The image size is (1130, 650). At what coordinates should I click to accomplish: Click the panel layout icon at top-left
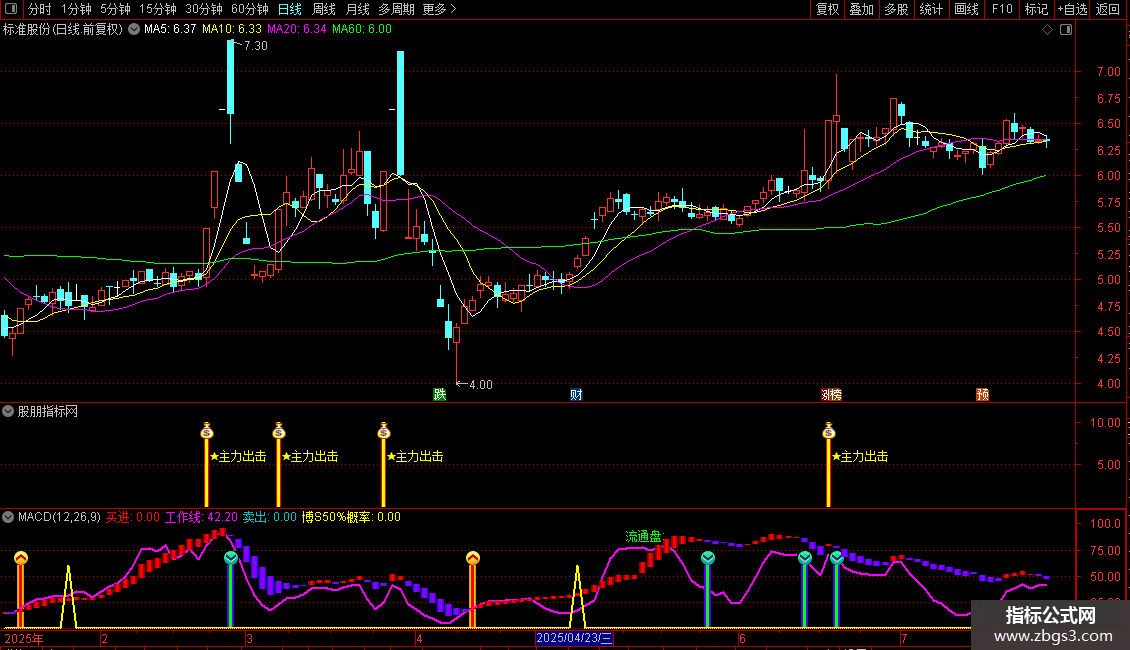click(11, 9)
